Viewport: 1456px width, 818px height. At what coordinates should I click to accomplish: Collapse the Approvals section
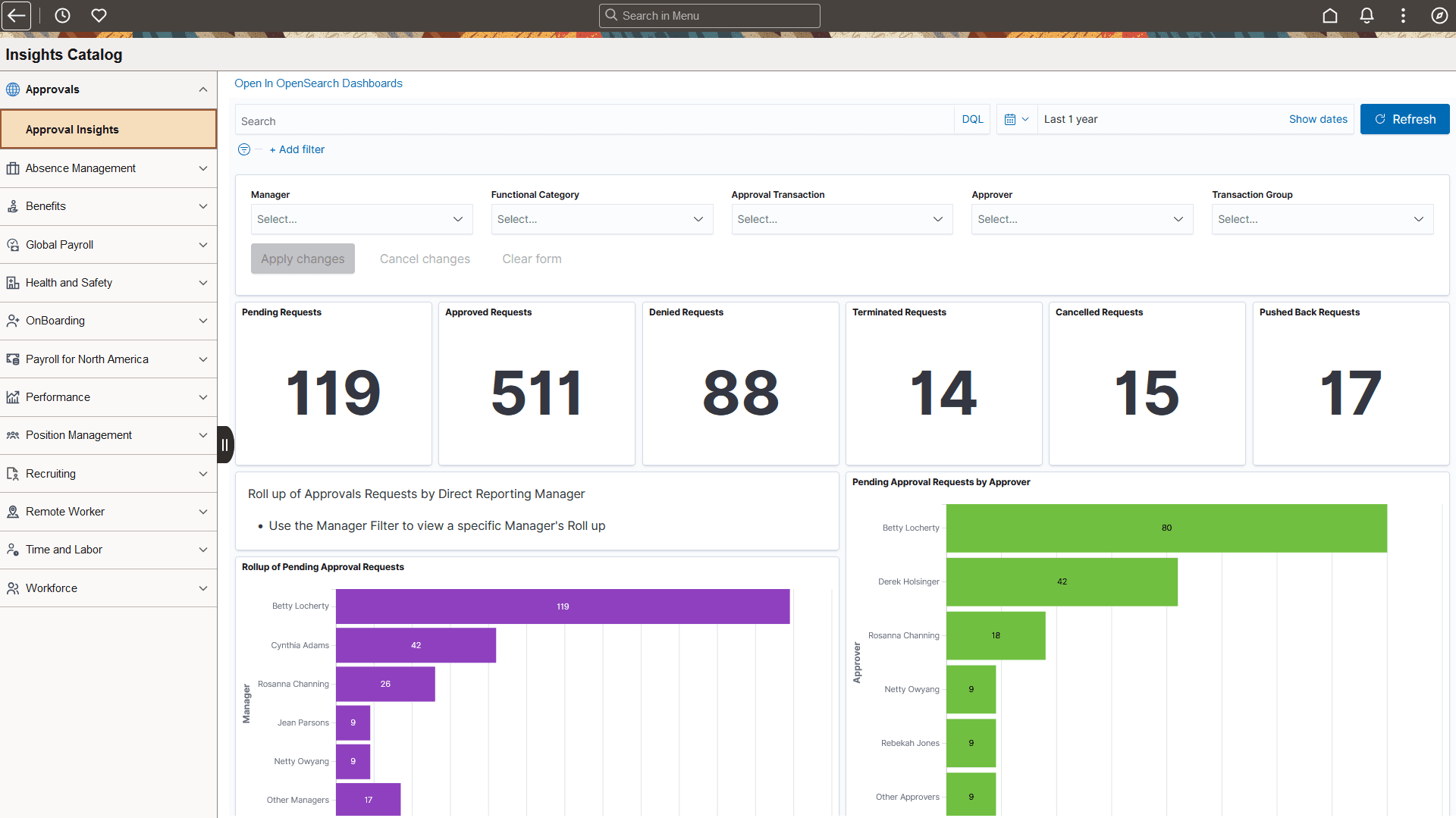[x=202, y=89]
